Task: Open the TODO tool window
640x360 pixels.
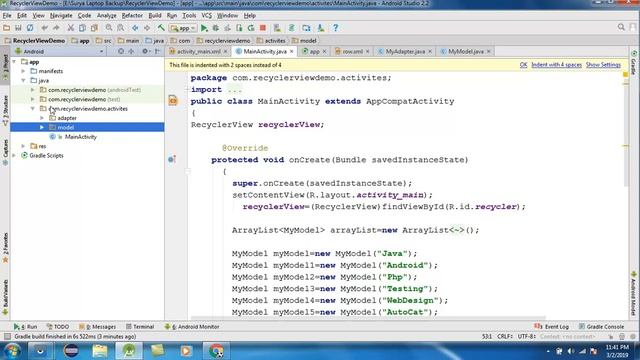Action: click(58, 327)
